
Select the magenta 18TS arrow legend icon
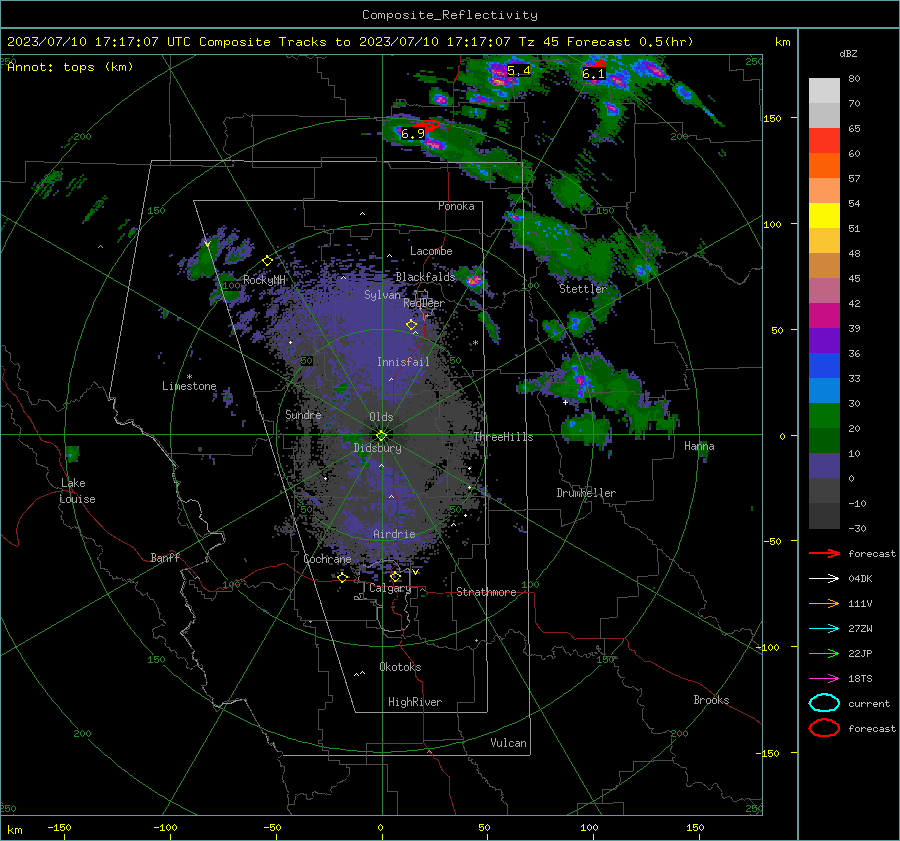pos(824,679)
